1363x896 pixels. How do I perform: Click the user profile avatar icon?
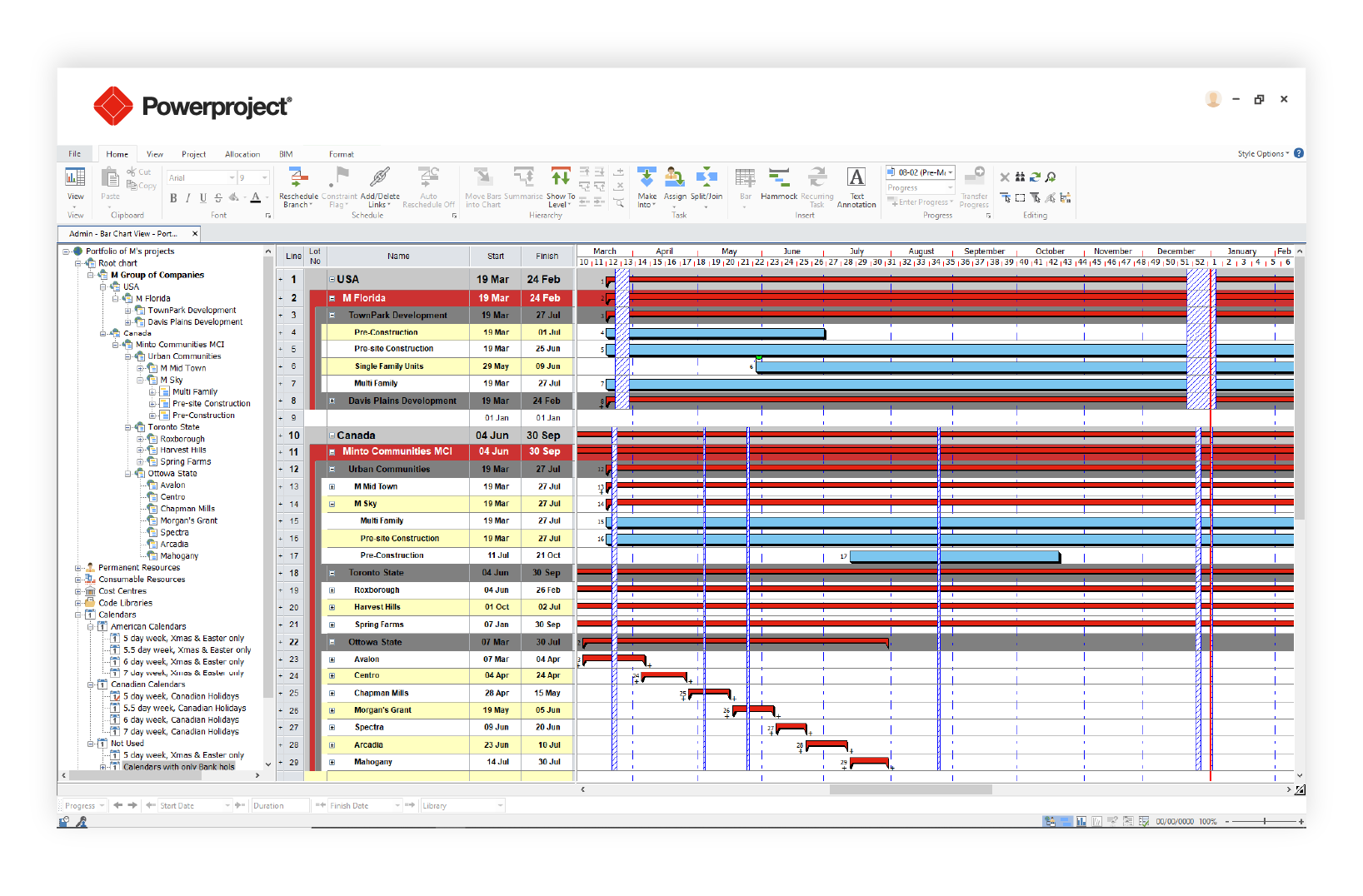coord(1213,99)
